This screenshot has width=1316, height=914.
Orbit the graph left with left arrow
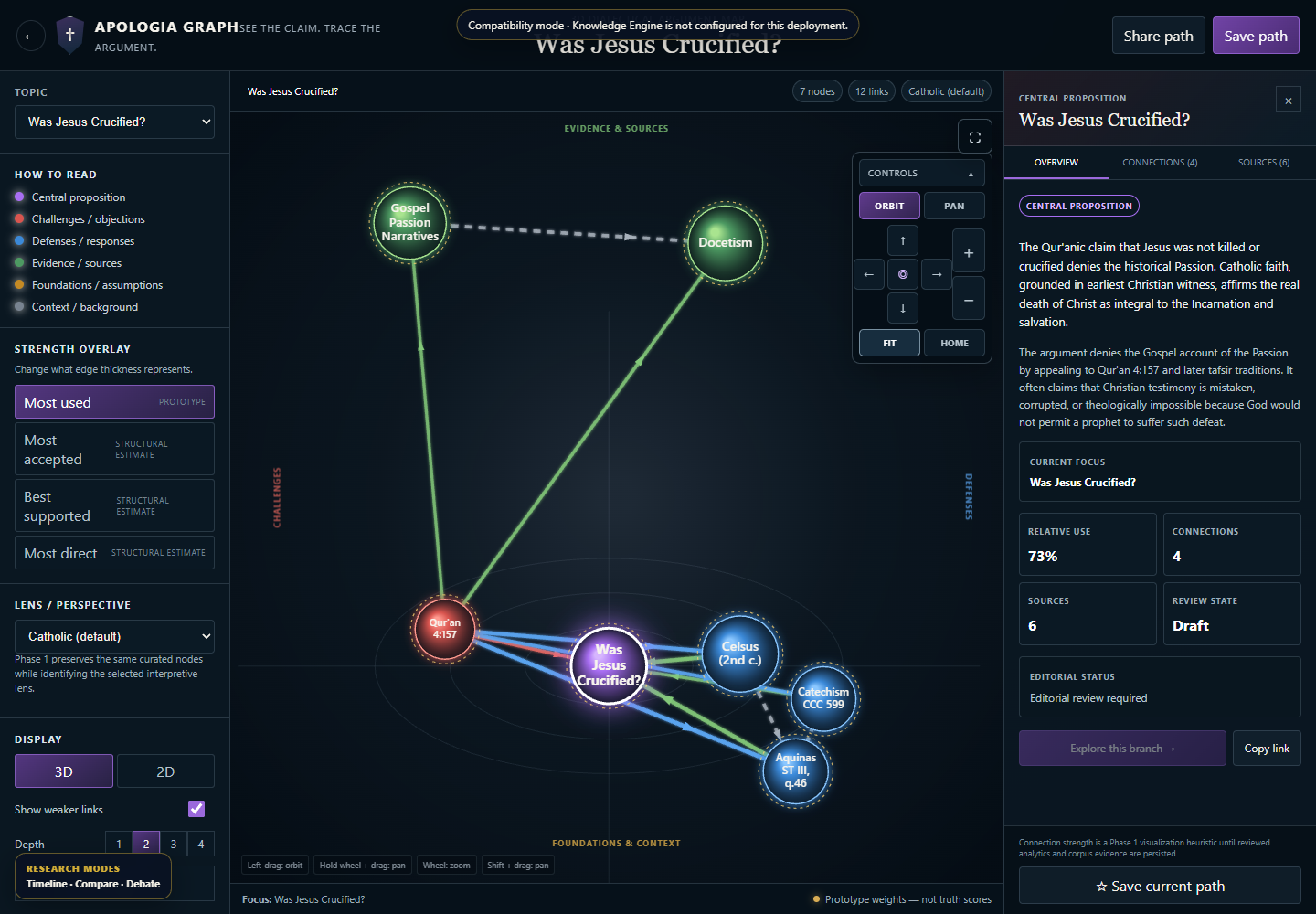tap(869, 274)
